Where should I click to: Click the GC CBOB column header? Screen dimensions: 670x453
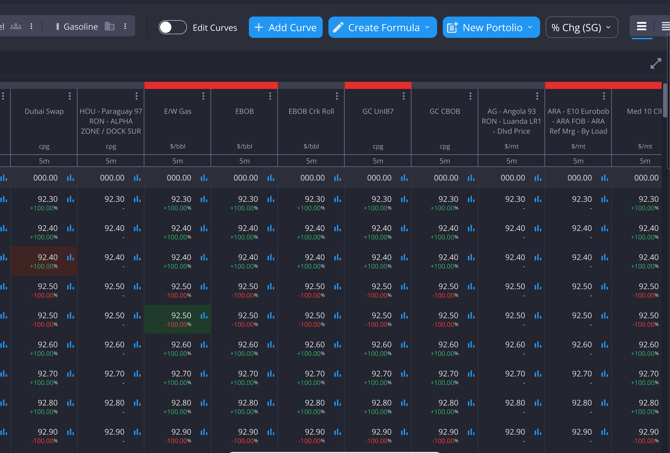(445, 111)
